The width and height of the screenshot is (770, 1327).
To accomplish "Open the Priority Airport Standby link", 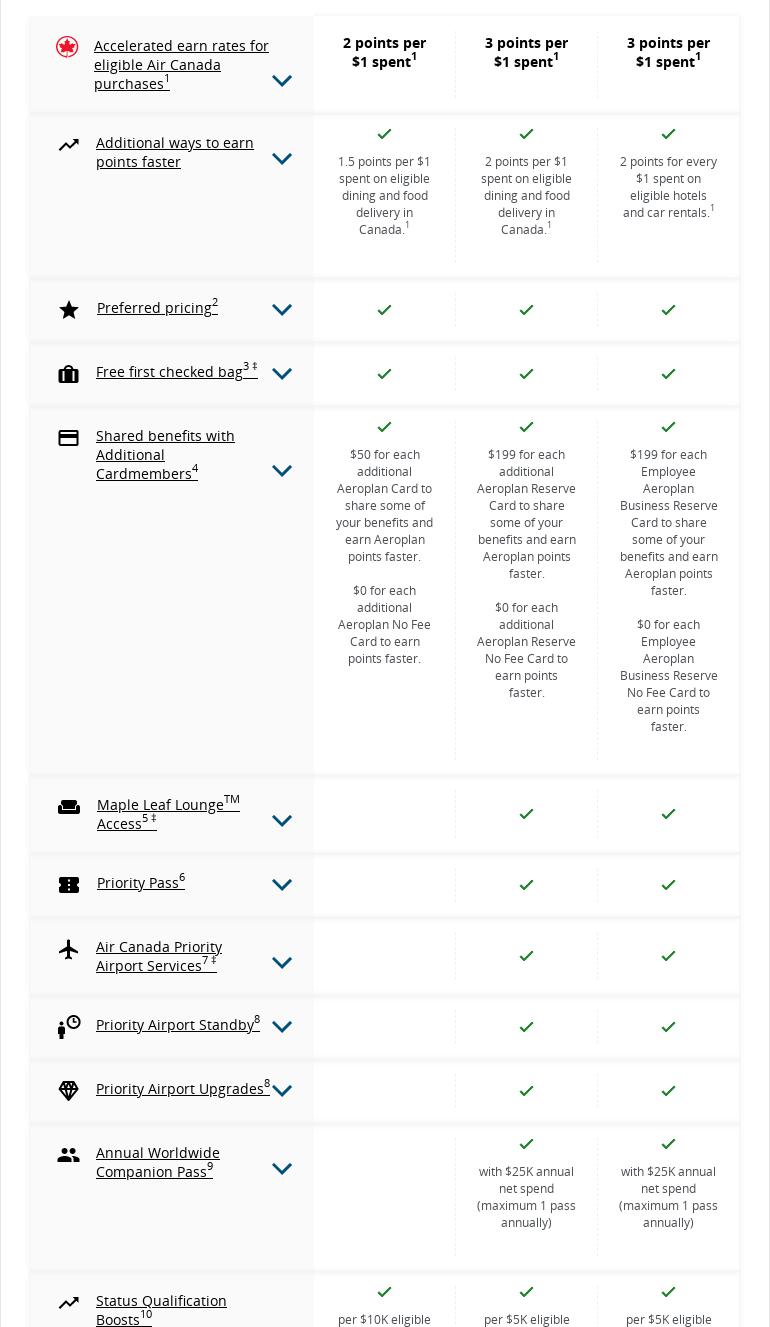I will [x=177, y=1025].
